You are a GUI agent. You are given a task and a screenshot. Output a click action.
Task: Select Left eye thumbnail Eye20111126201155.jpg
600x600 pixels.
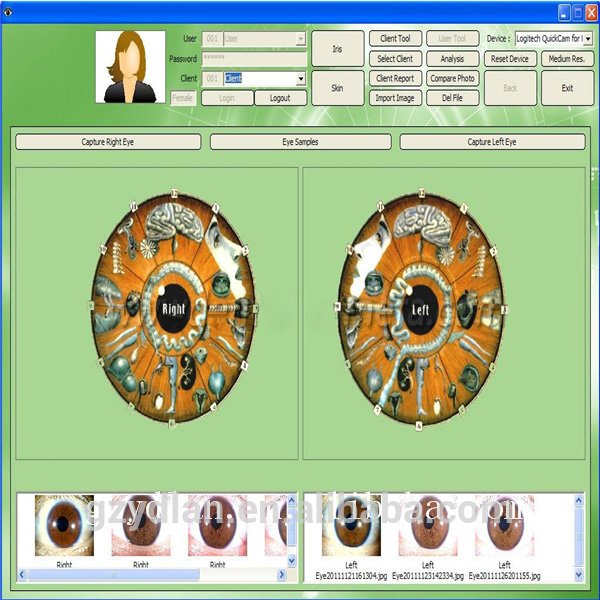(x=504, y=525)
